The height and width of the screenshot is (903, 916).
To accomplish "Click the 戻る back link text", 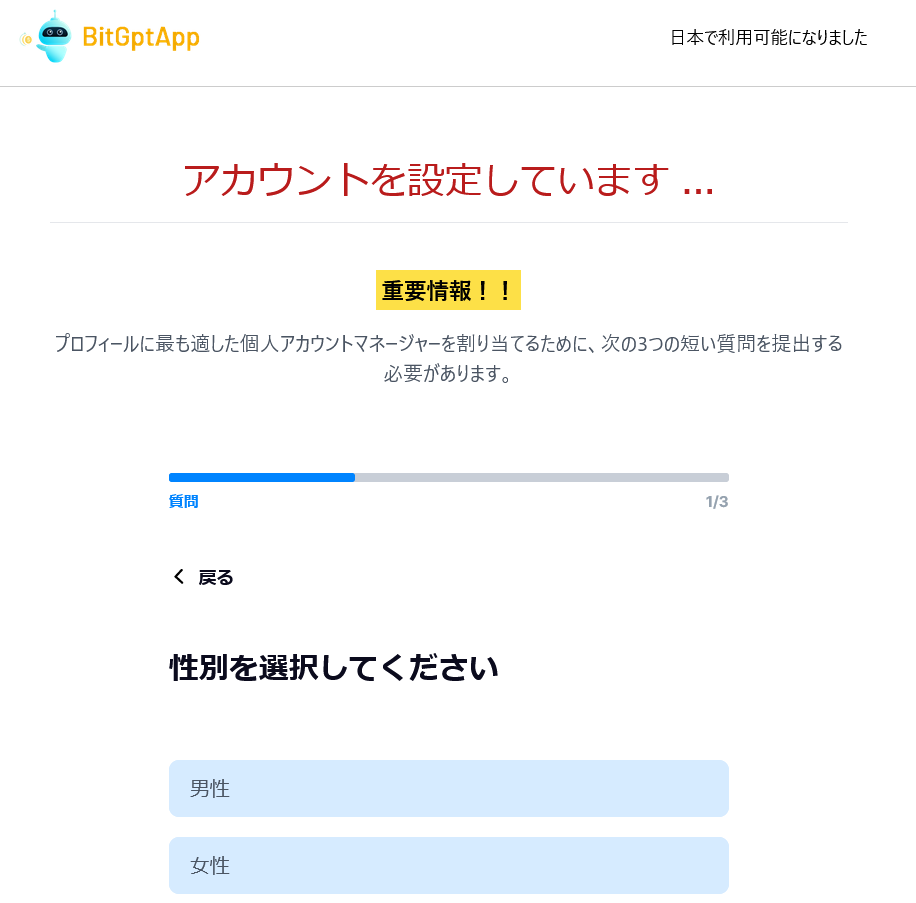I will pos(216,577).
